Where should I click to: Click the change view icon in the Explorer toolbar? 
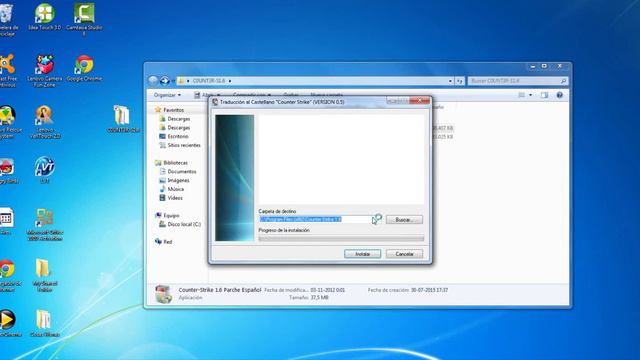click(x=521, y=95)
